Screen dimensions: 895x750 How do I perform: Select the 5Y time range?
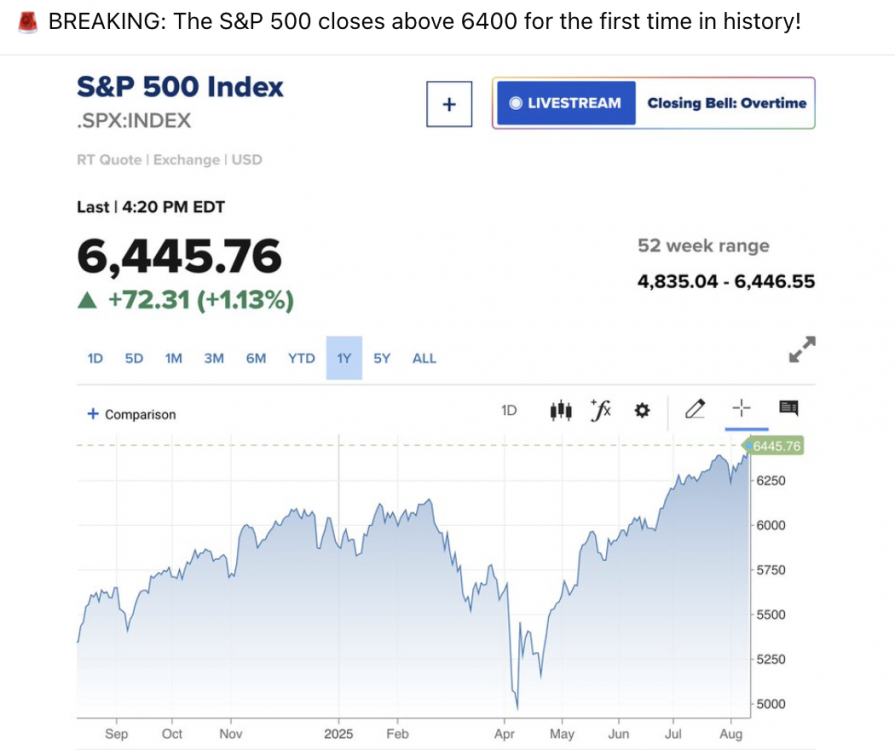click(382, 358)
